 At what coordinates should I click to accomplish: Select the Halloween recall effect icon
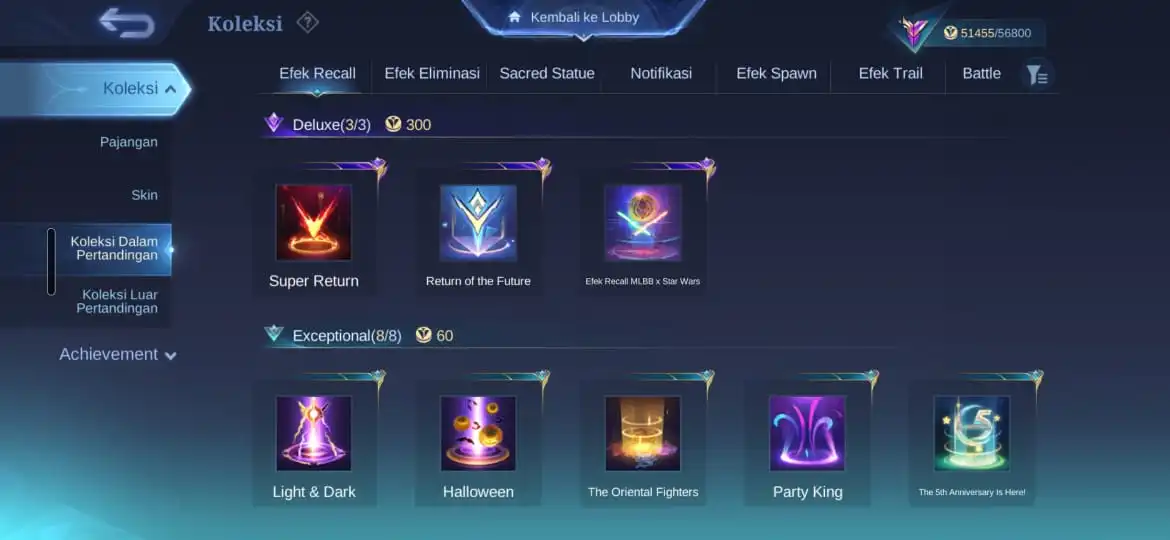[x=478, y=433]
